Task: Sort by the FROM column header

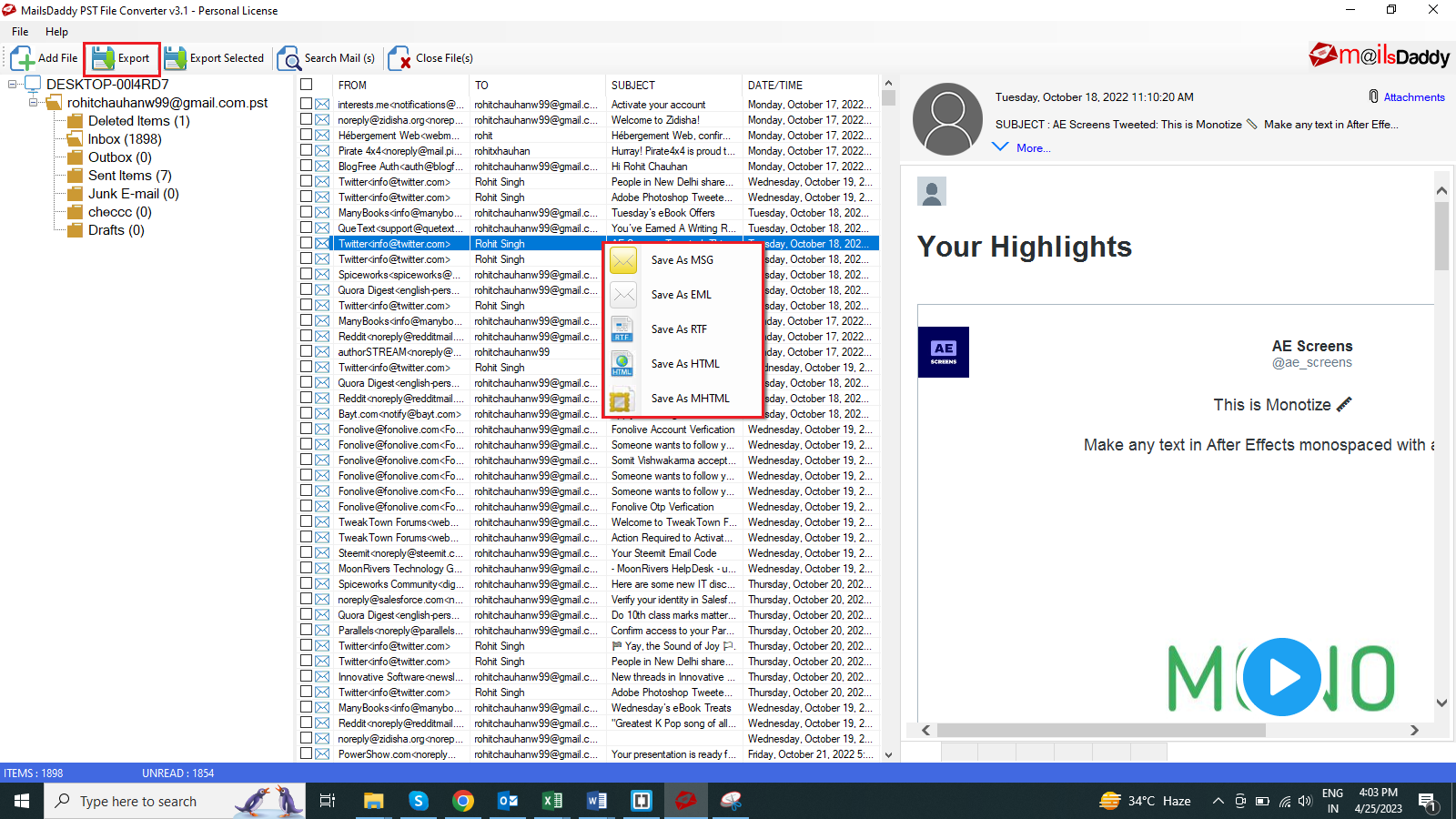Action: (x=401, y=86)
